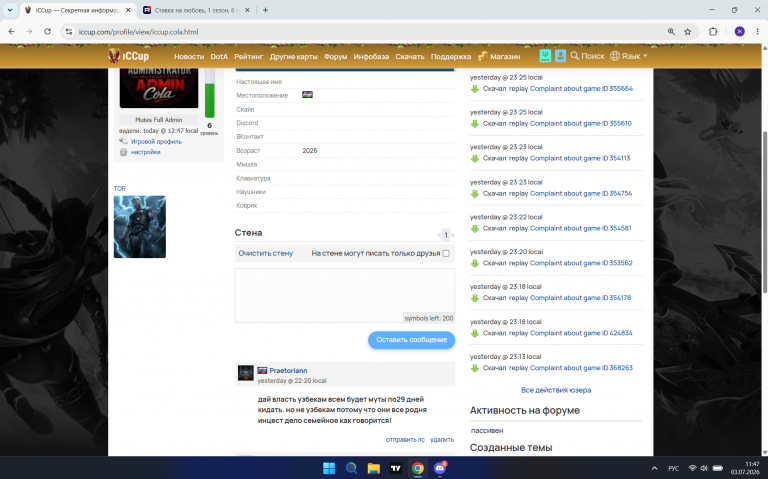
Task: Toggle the friends-only wall posting checkbox
Action: pos(446,253)
